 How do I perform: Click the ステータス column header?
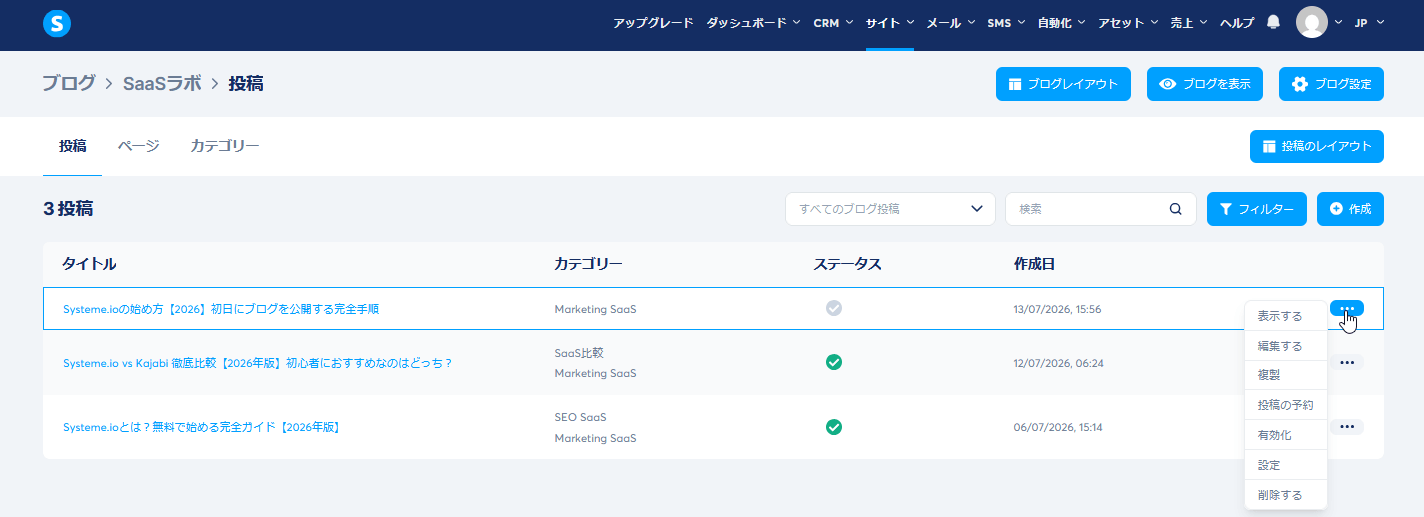point(847,264)
